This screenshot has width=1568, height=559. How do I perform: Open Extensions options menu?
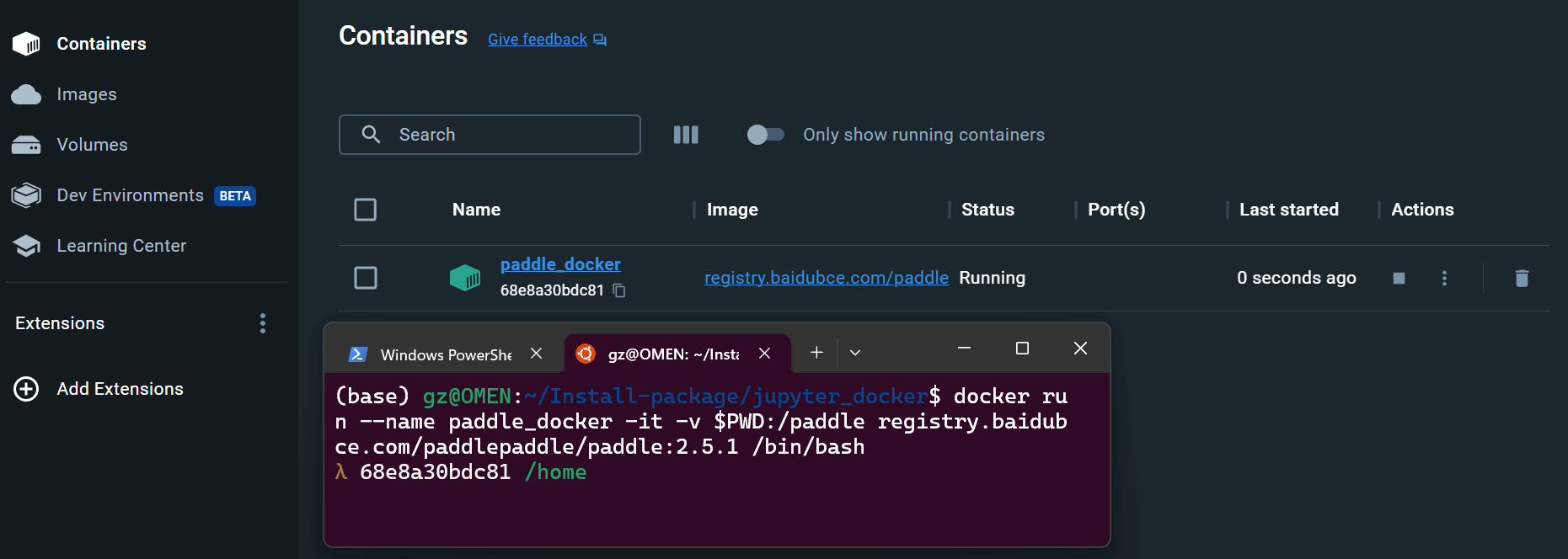coord(263,323)
